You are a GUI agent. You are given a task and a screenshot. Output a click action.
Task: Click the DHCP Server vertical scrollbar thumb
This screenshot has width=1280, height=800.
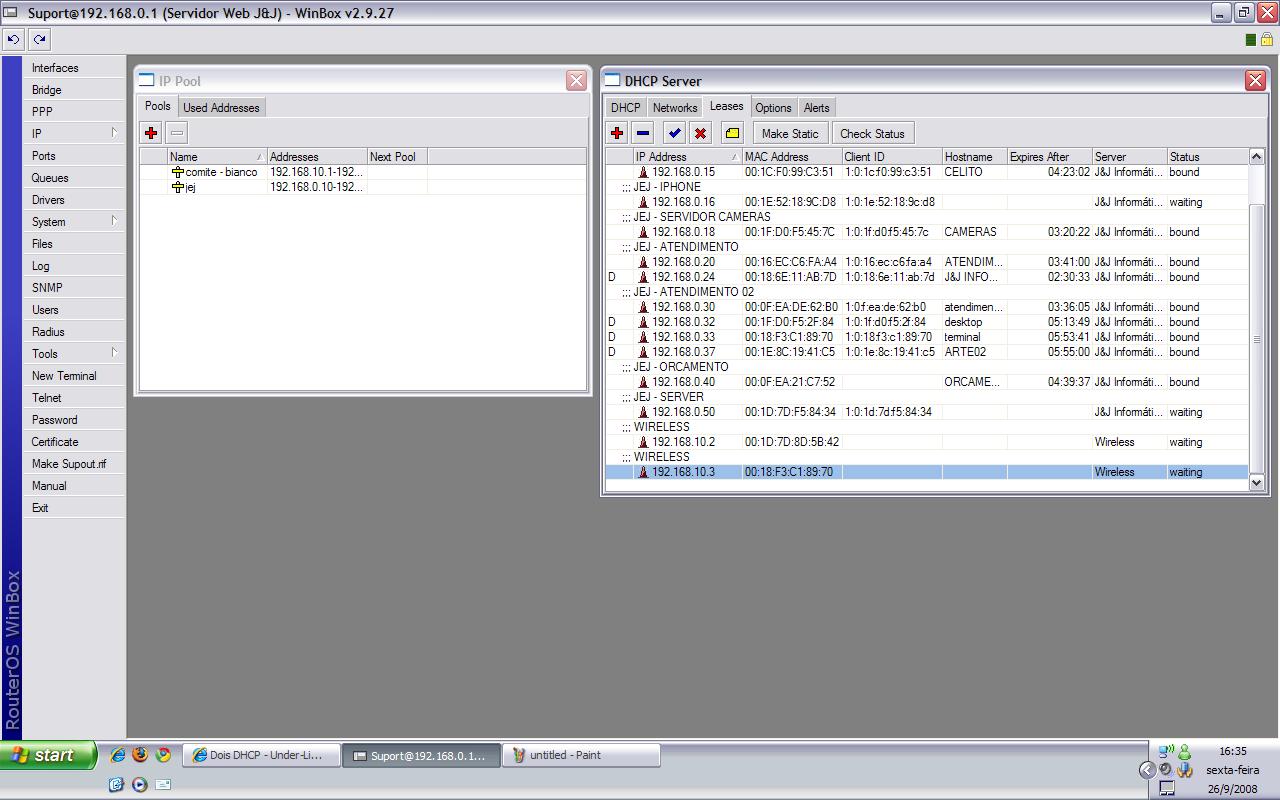point(1257,338)
